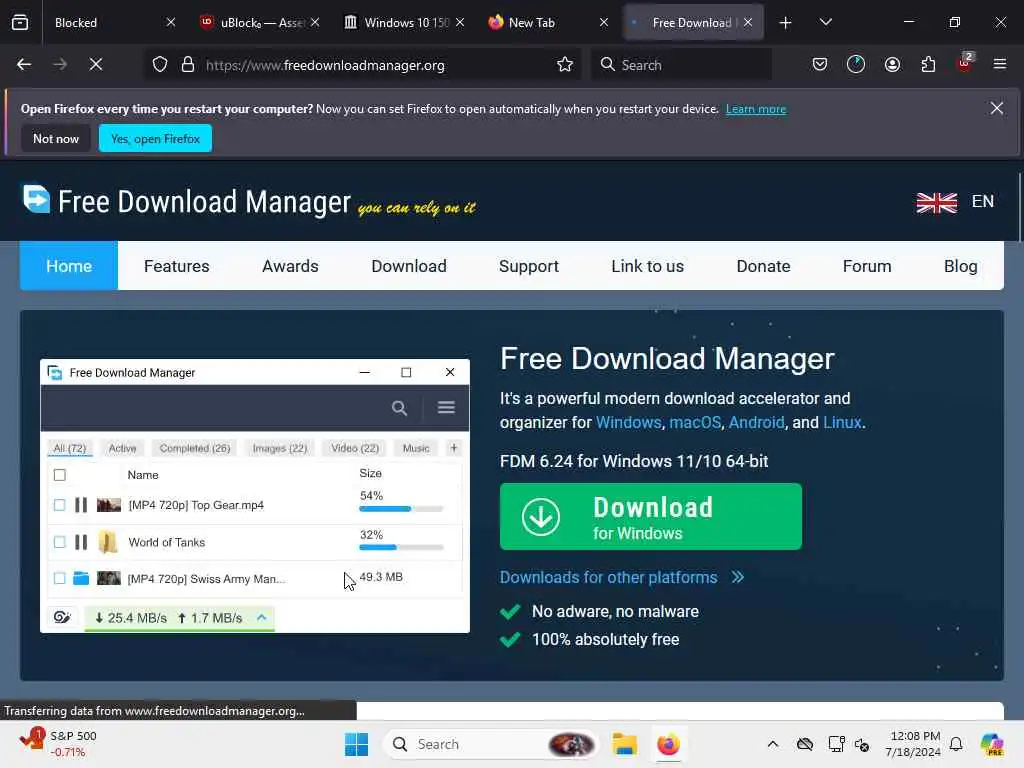Expand speed panel chevron in FDM preview
This screenshot has width=1024, height=768.
(262, 617)
